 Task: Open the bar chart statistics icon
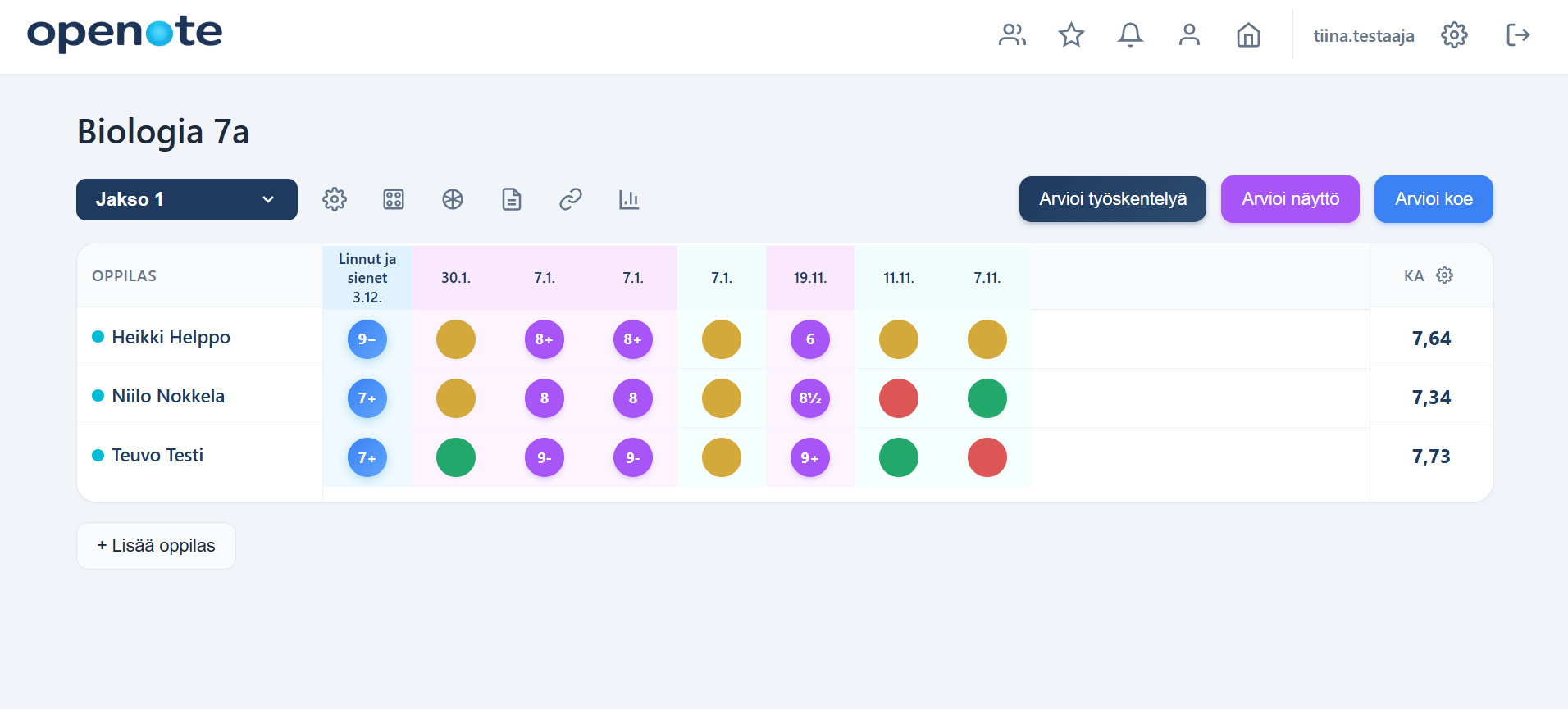click(629, 199)
